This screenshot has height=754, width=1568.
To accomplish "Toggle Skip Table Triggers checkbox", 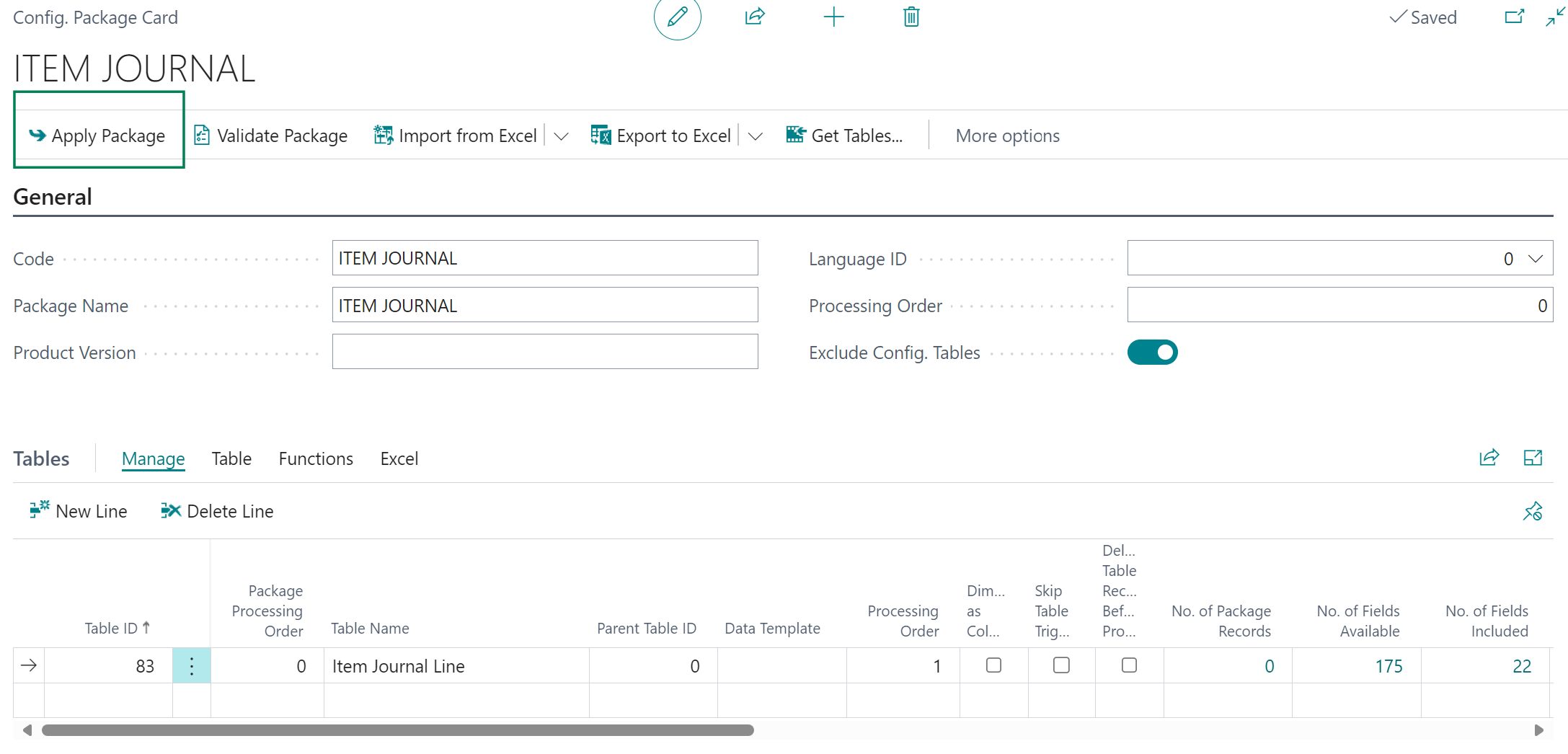I will pos(1061,665).
